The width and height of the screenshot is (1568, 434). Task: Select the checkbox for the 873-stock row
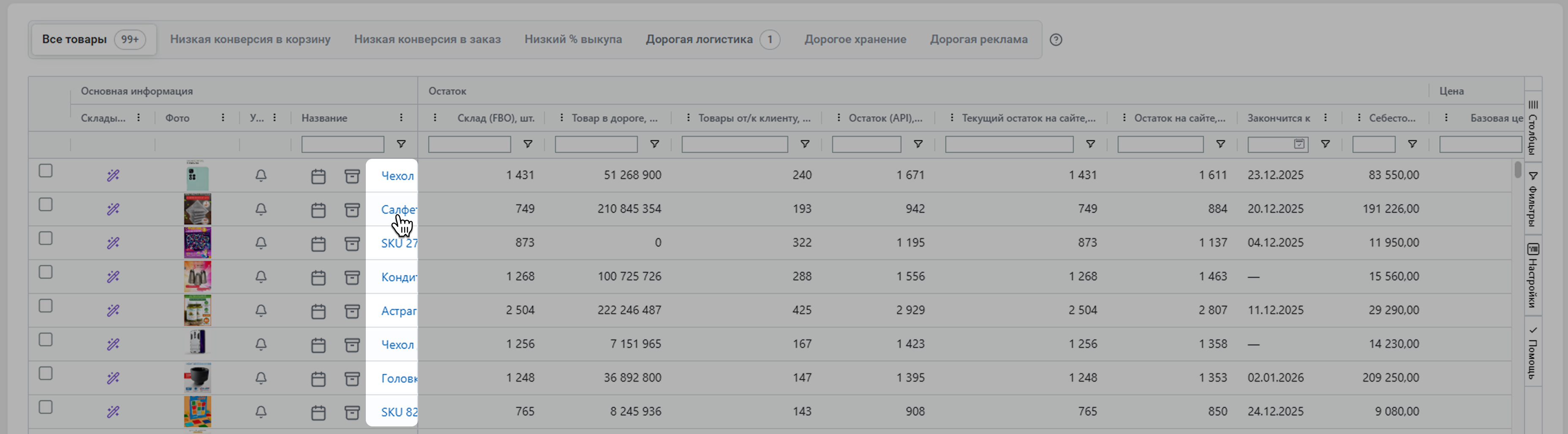[x=46, y=239]
